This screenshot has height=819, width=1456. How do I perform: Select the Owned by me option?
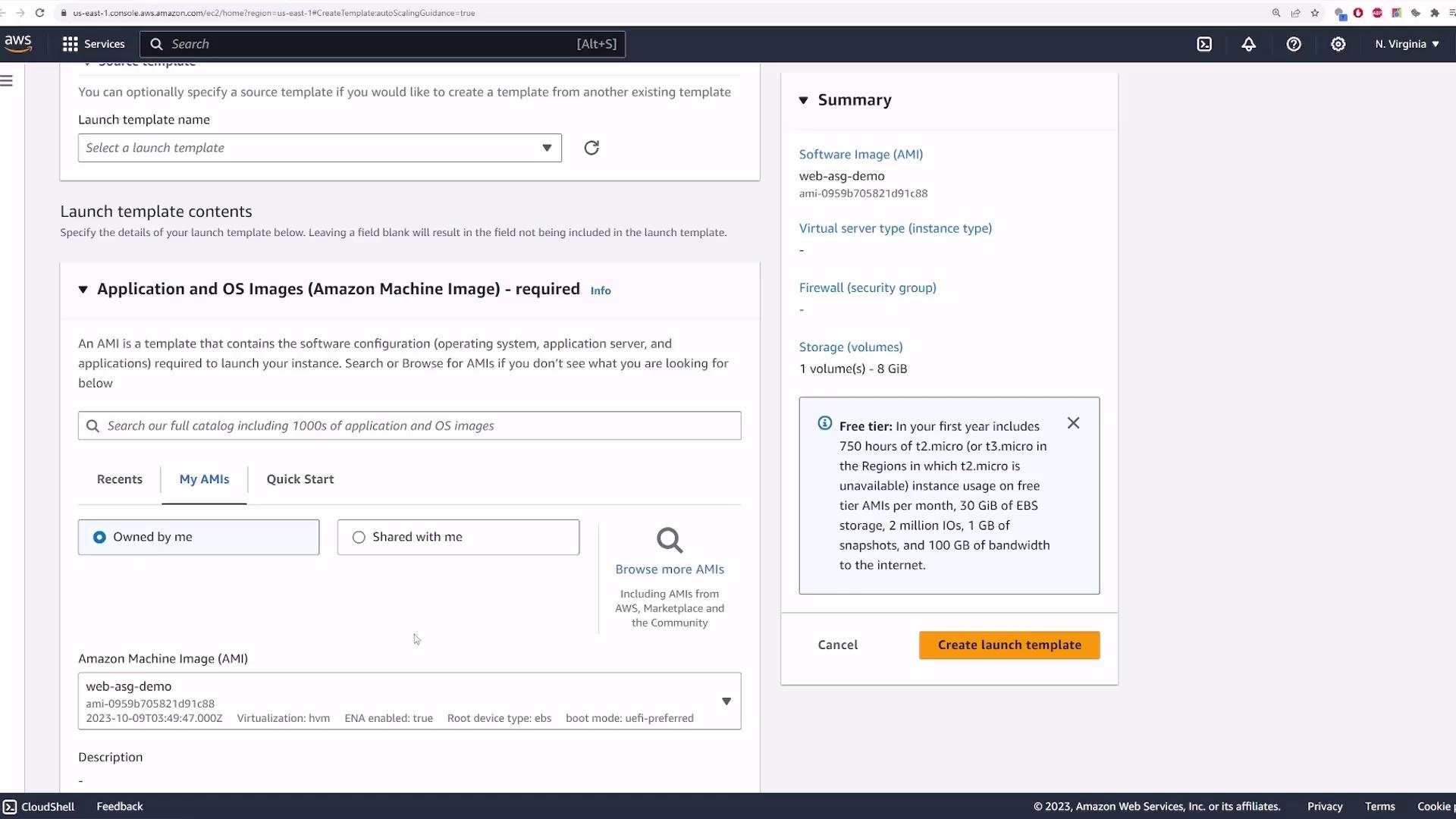point(99,537)
